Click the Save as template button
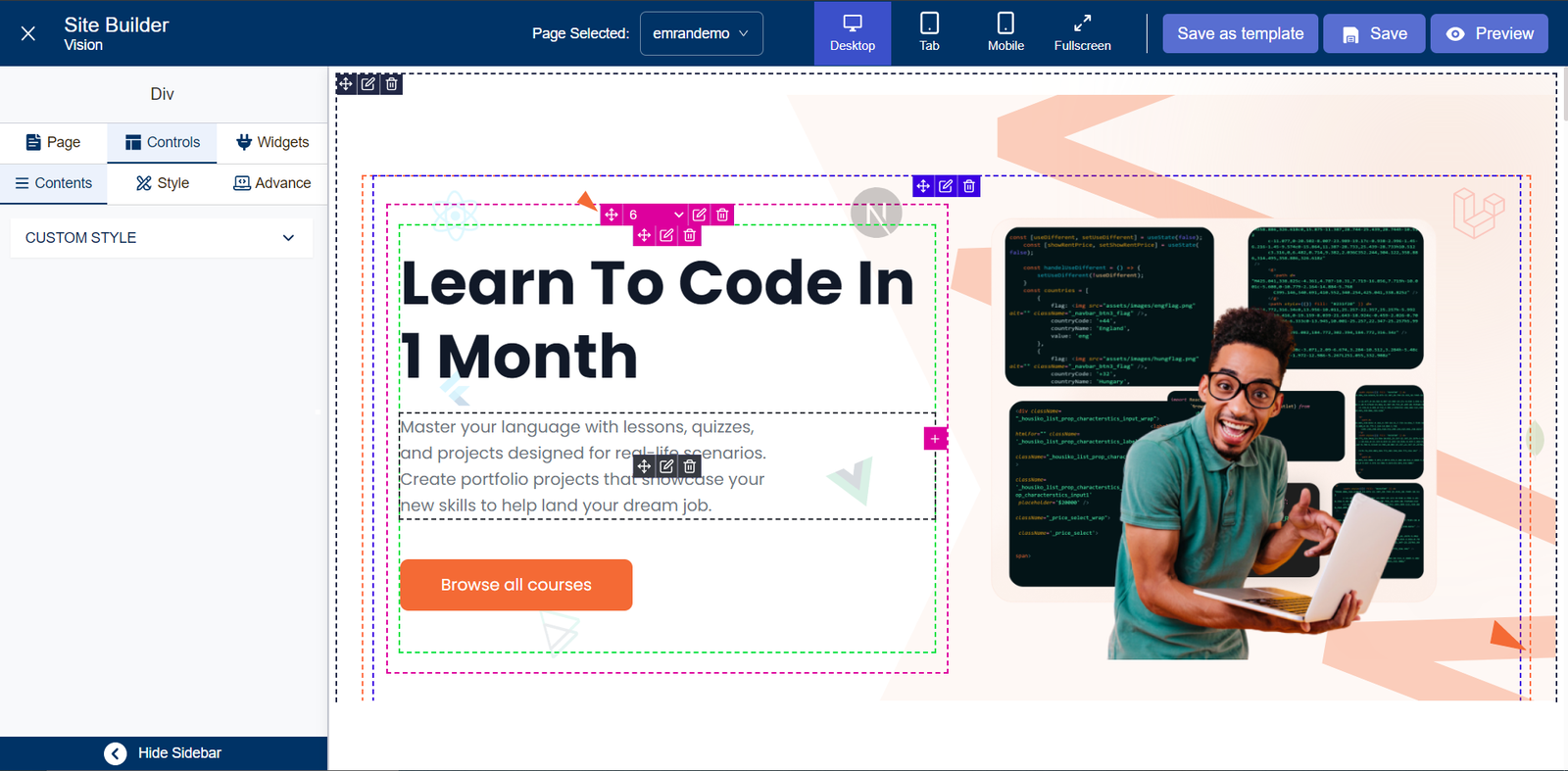This screenshot has height=771, width=1568. click(x=1240, y=33)
